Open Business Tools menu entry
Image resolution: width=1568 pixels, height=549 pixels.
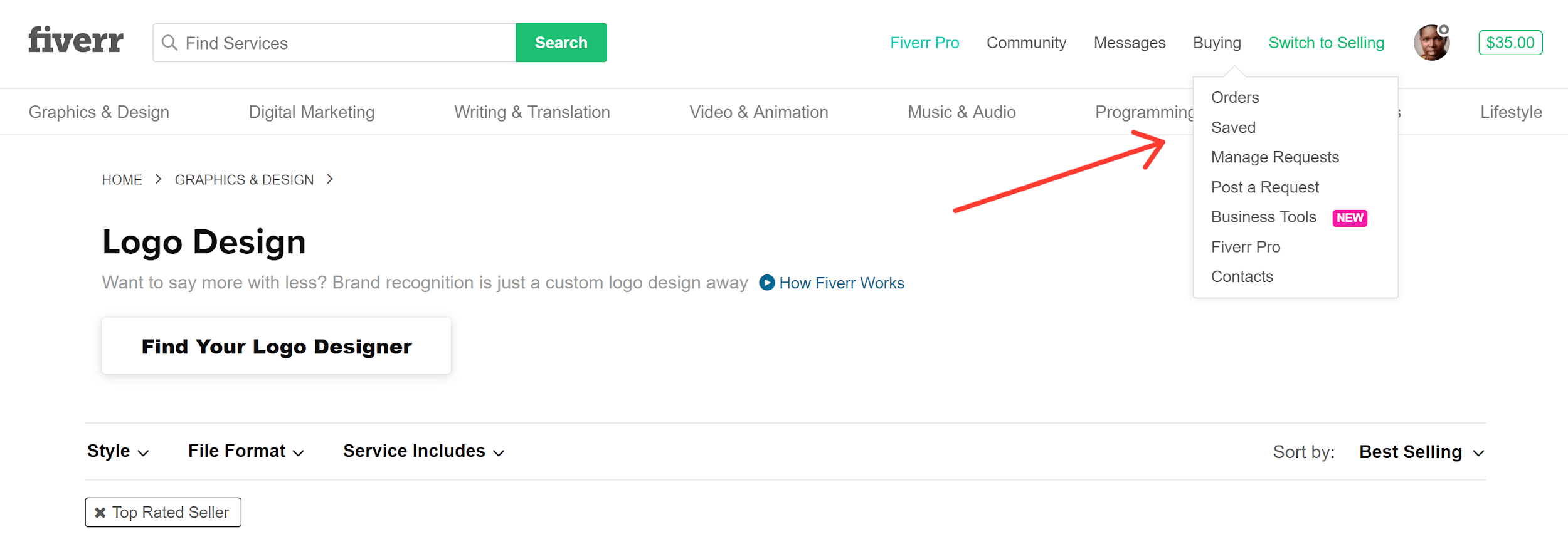click(1263, 217)
